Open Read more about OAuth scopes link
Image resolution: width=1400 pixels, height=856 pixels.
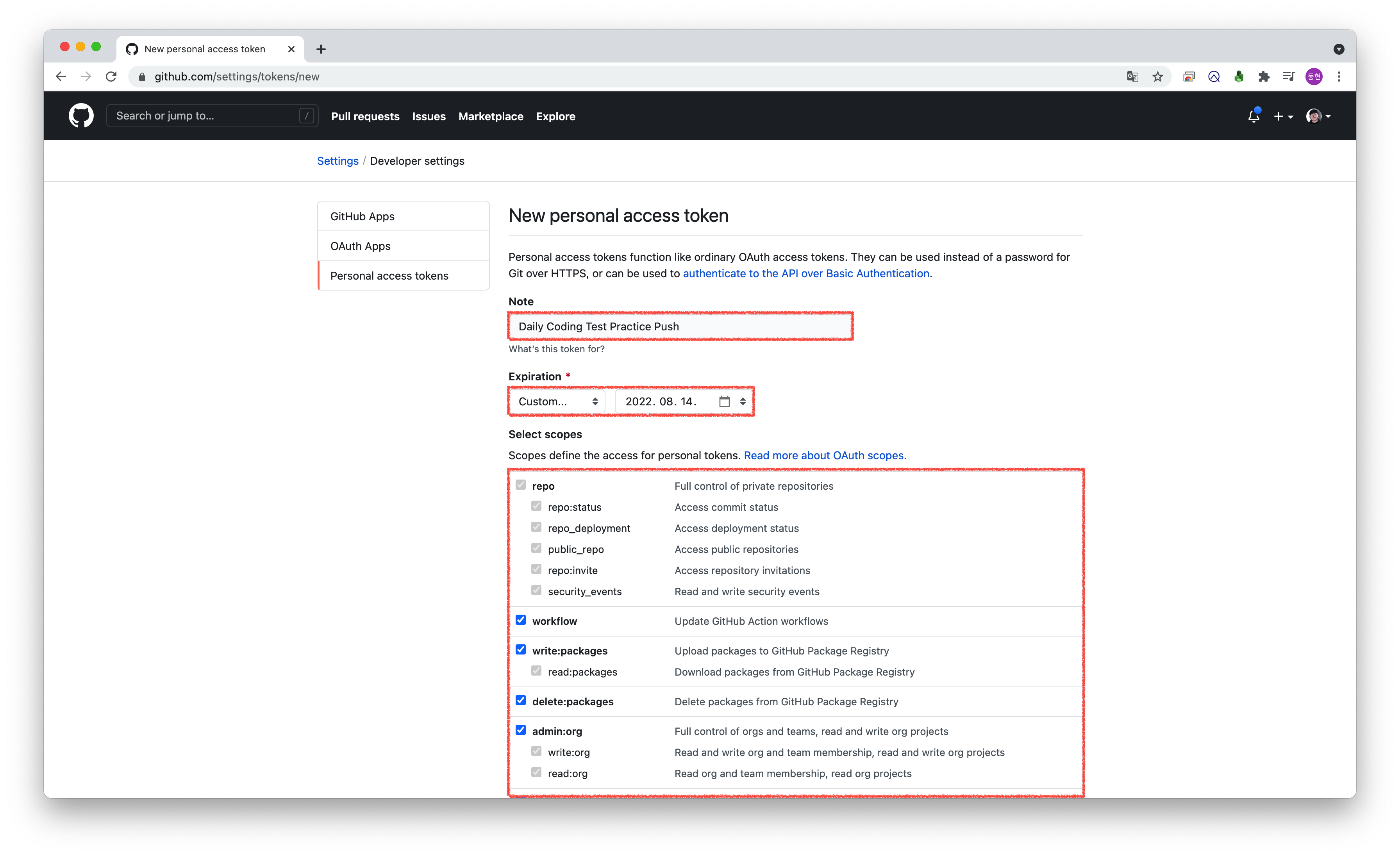pos(825,455)
